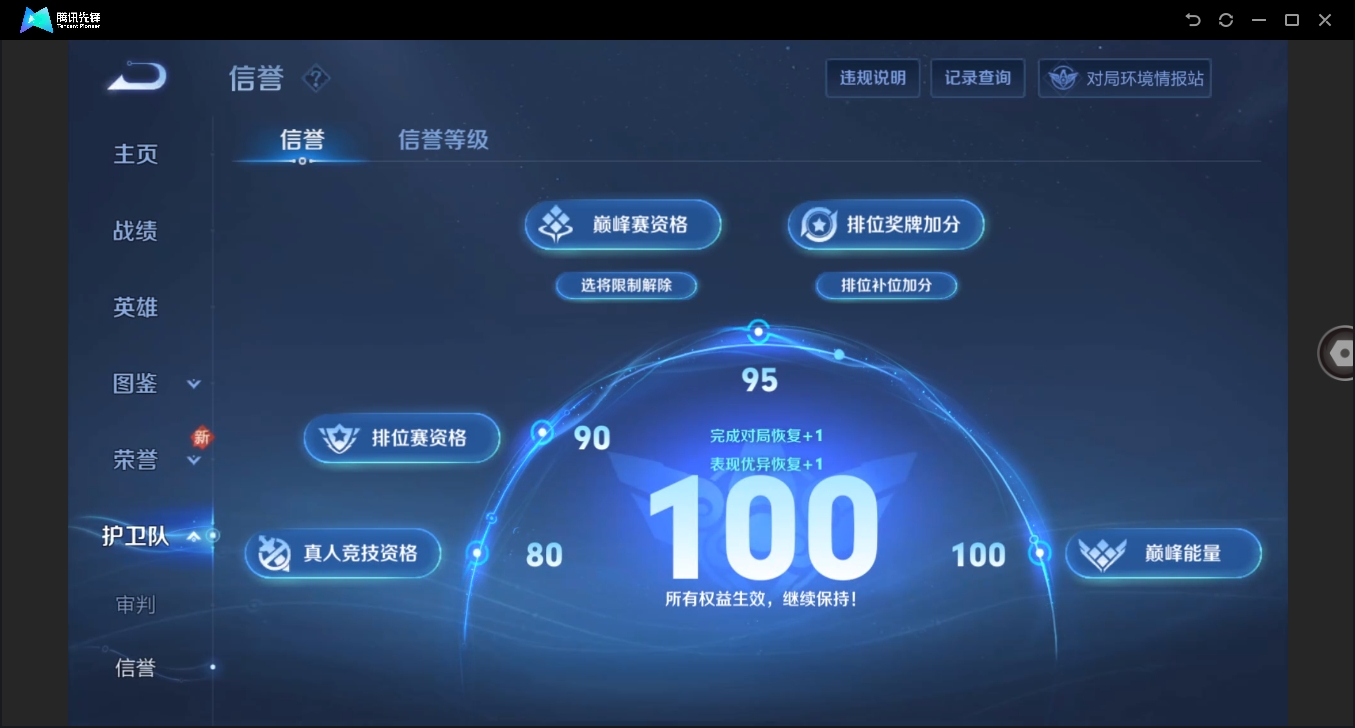
Task: Click the 信誉 page title
Action: click(257, 78)
